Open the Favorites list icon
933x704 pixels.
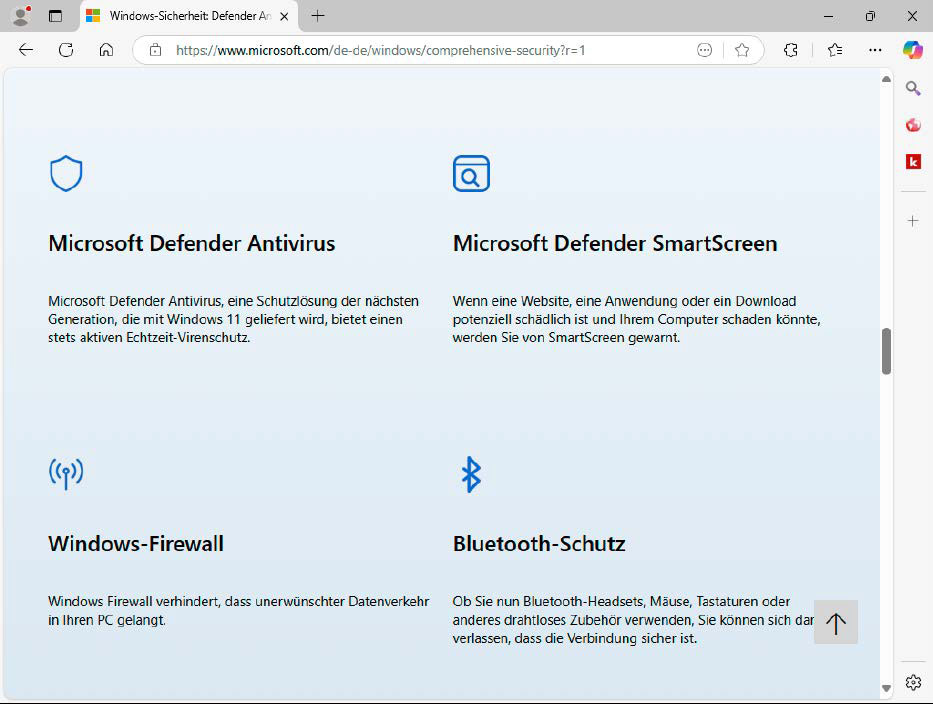(x=835, y=50)
